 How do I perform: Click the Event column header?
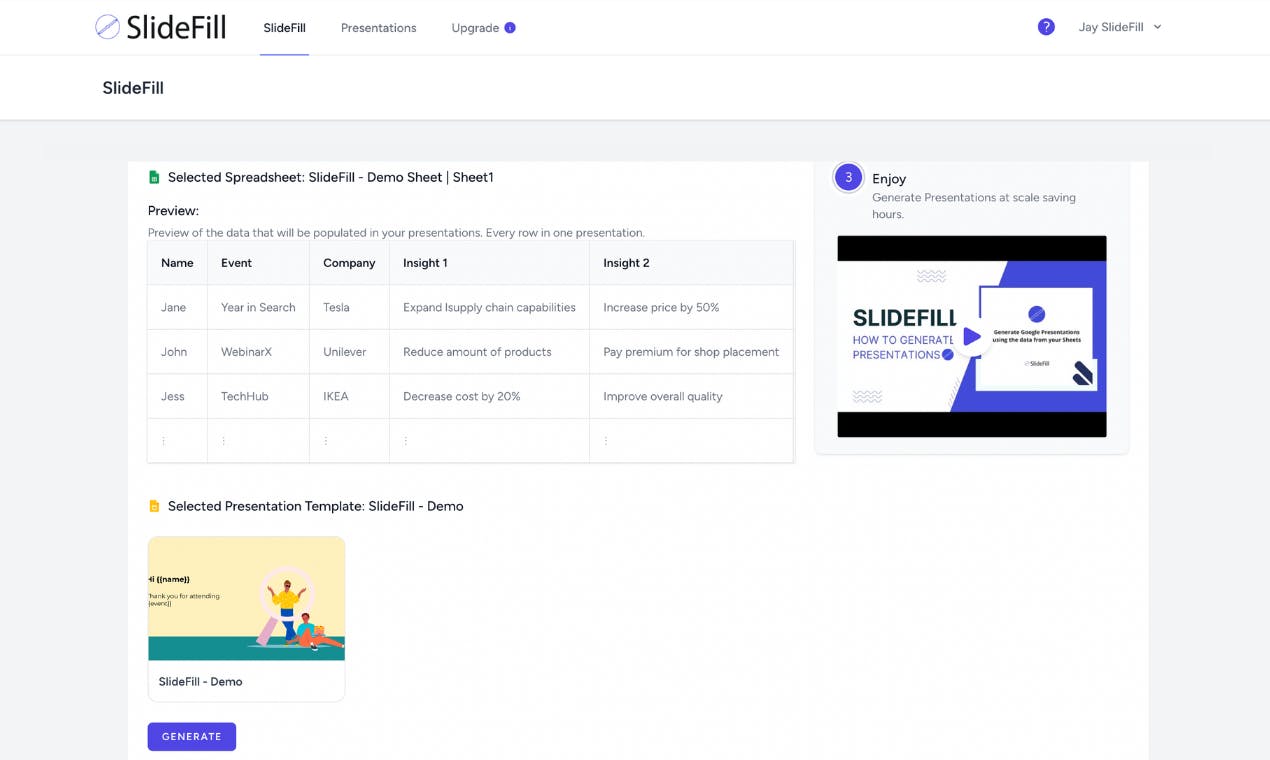click(258, 263)
